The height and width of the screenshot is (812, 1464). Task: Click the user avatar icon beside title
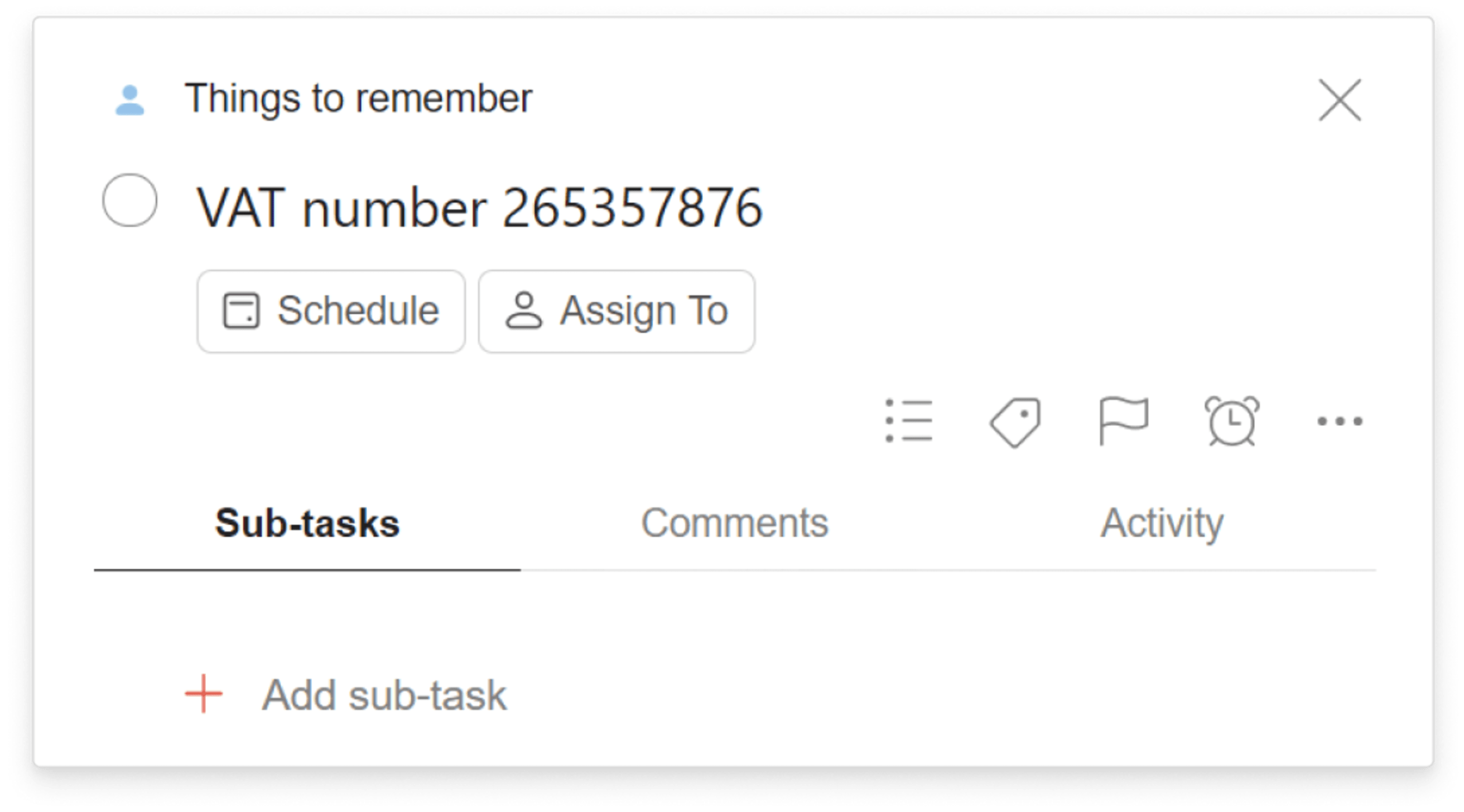tap(129, 100)
